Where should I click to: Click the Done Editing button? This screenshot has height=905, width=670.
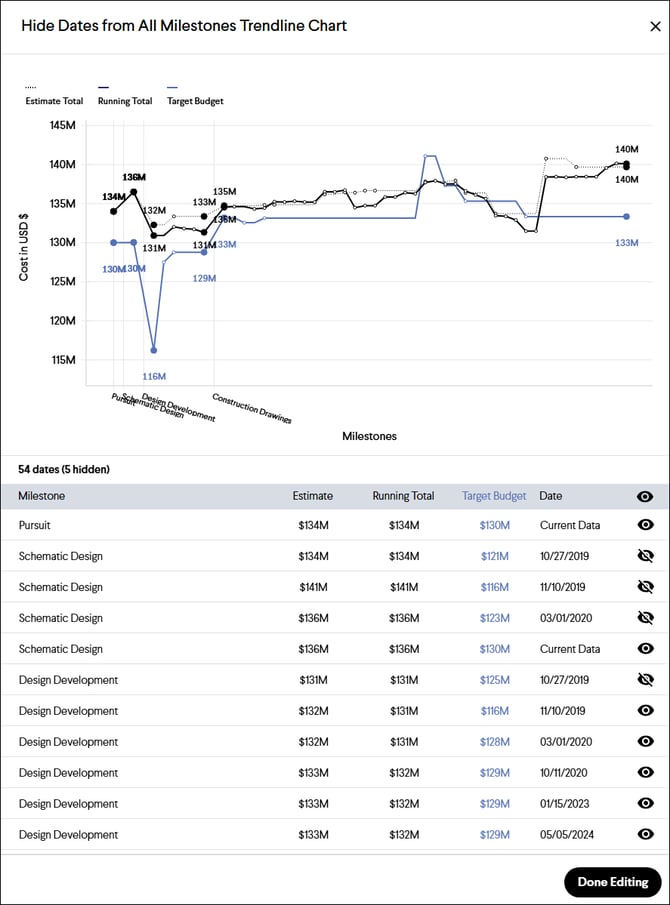[612, 881]
